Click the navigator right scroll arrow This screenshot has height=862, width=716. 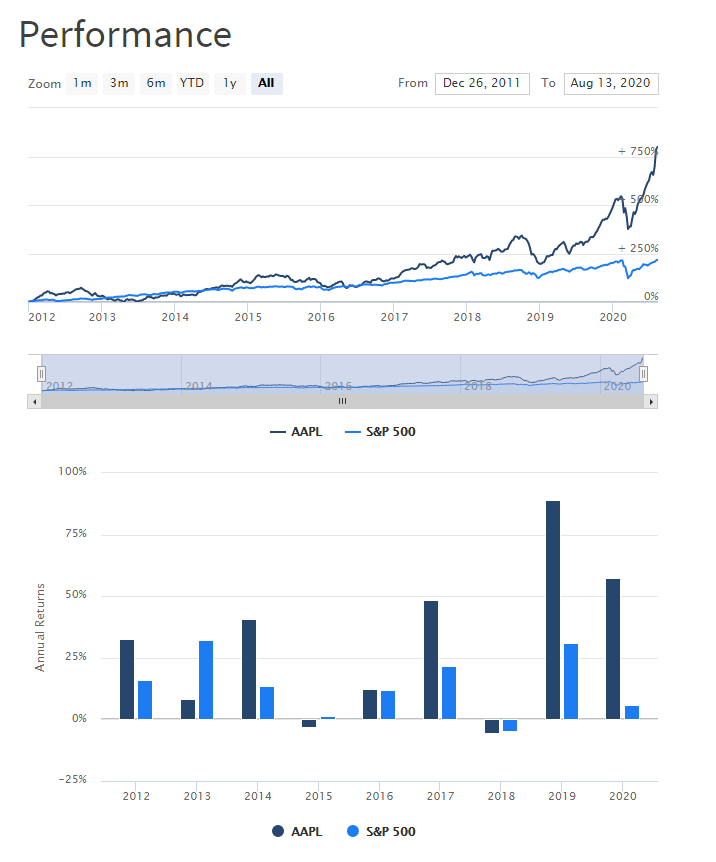[x=651, y=401]
